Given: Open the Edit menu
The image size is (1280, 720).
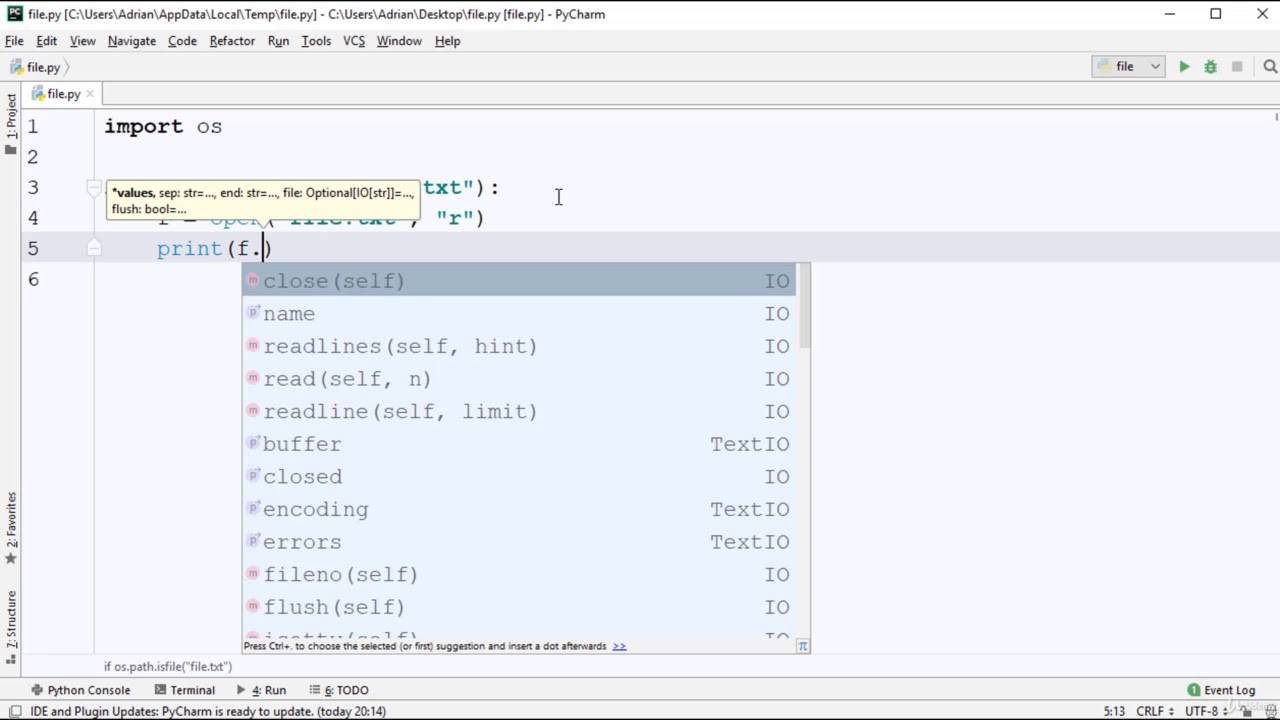Looking at the screenshot, I should (47, 41).
